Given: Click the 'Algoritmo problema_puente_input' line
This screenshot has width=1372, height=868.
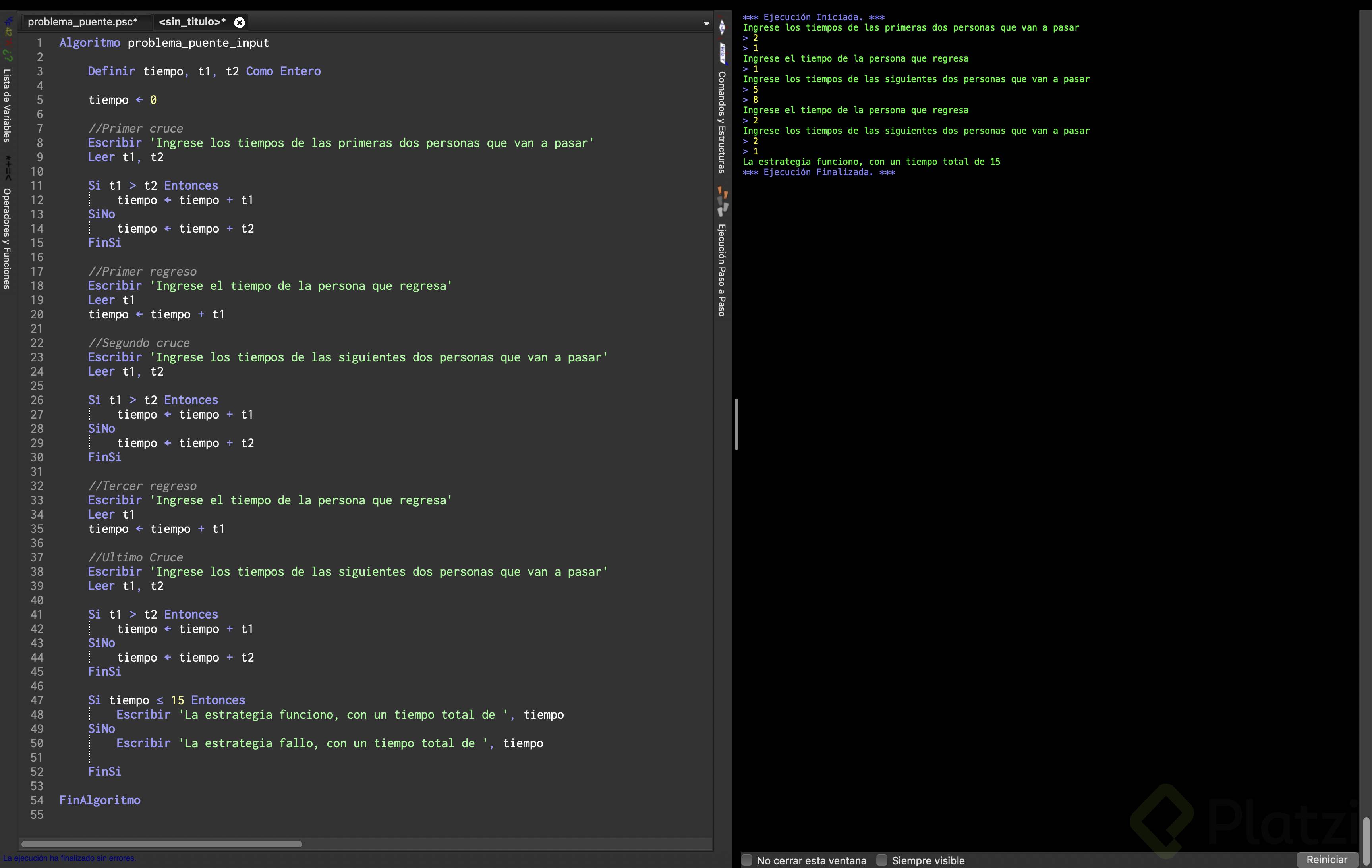Looking at the screenshot, I should click(164, 43).
